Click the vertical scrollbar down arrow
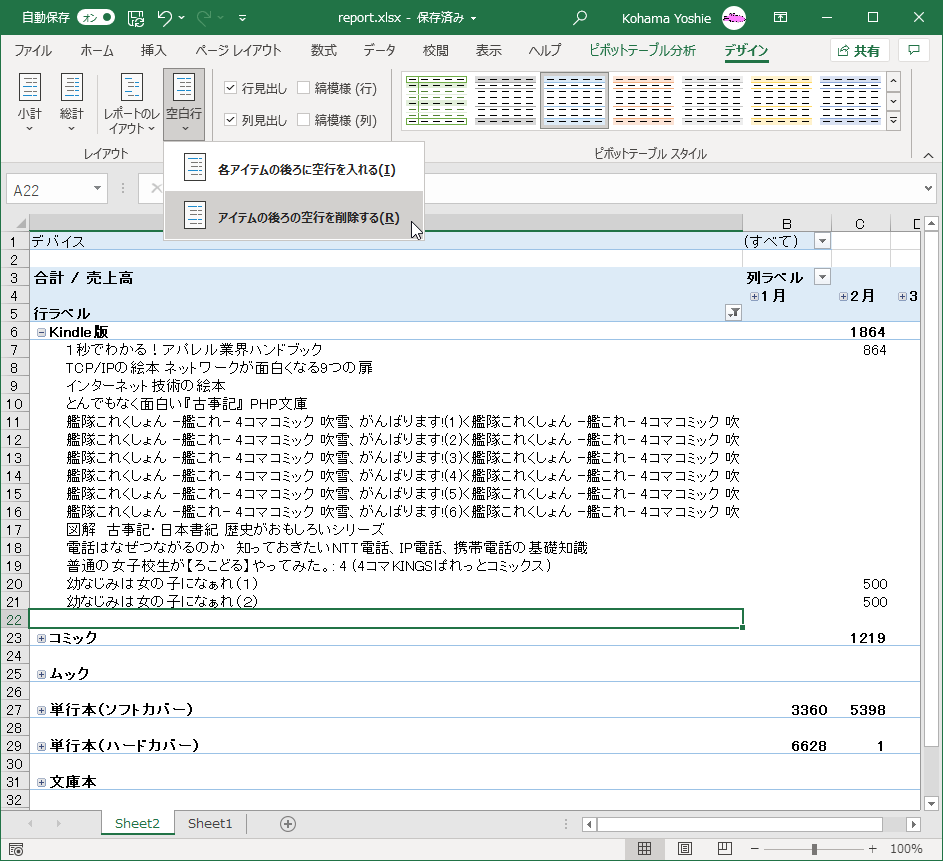The height and width of the screenshot is (861, 943). pyautogui.click(x=931, y=803)
